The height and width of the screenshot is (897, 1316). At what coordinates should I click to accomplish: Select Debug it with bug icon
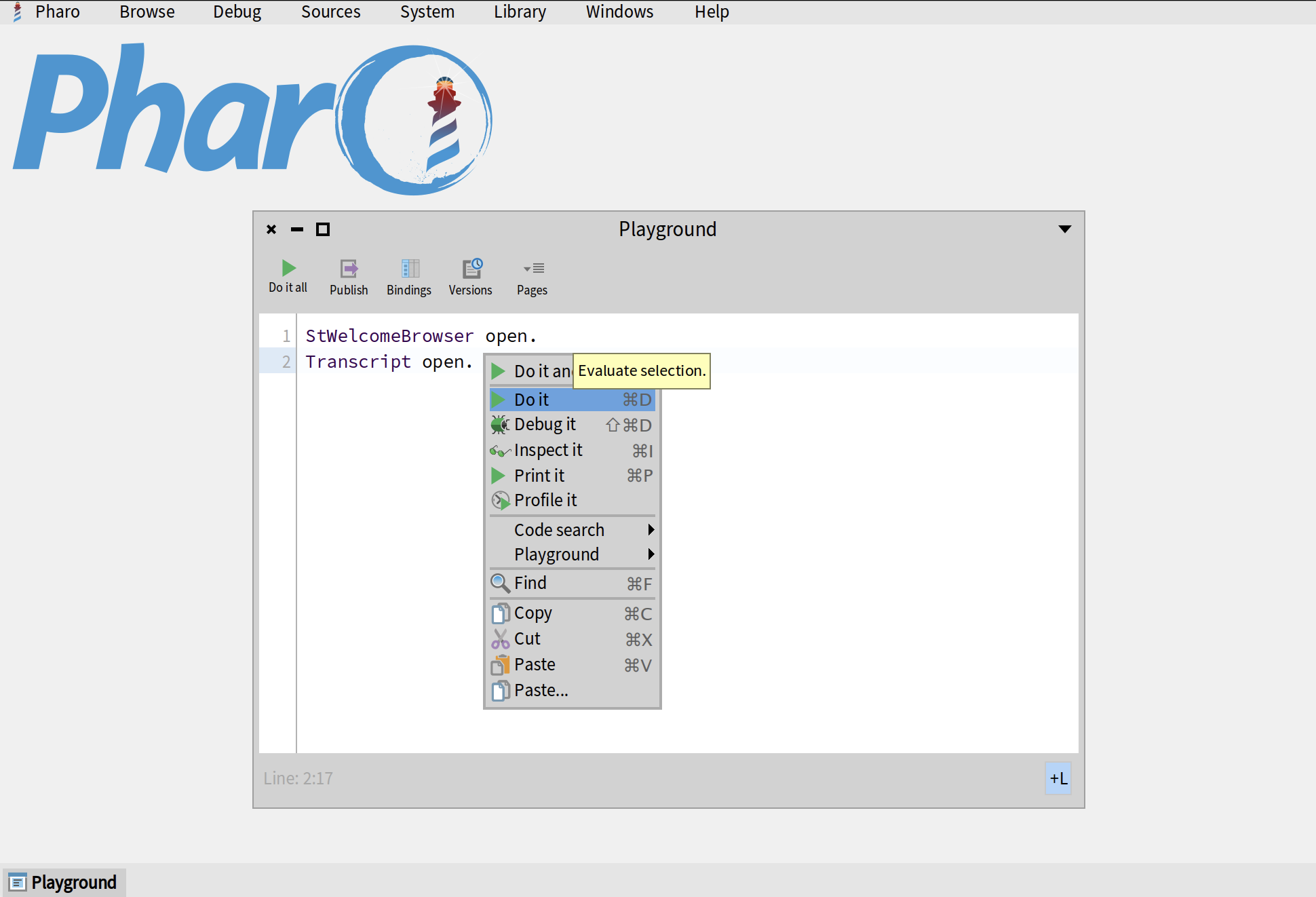(545, 425)
